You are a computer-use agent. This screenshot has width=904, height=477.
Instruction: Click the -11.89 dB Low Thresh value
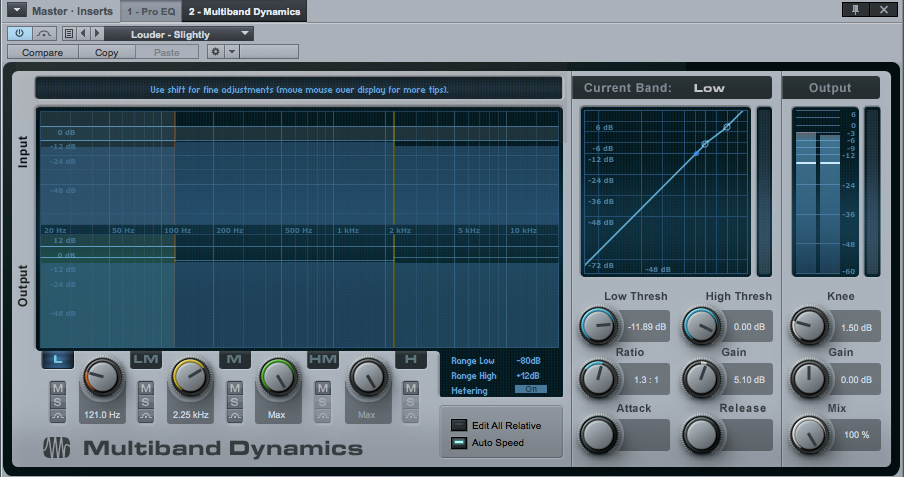point(647,326)
